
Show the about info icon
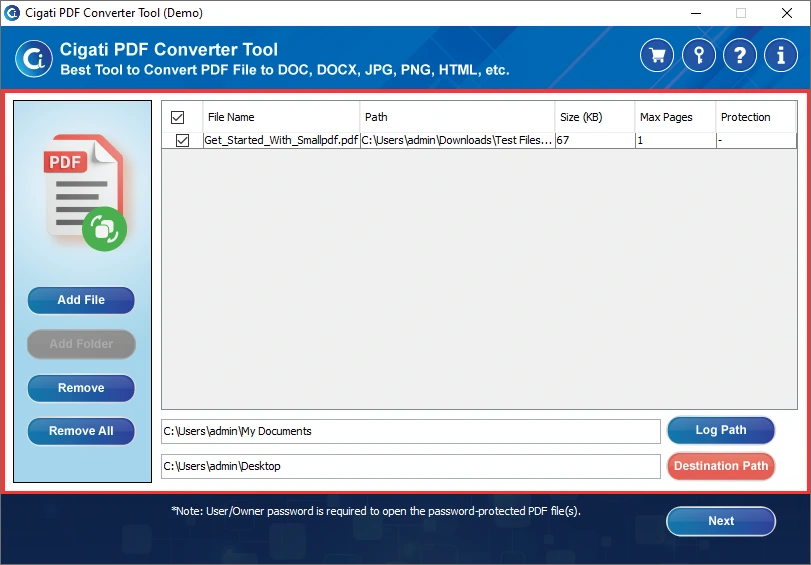[781, 55]
